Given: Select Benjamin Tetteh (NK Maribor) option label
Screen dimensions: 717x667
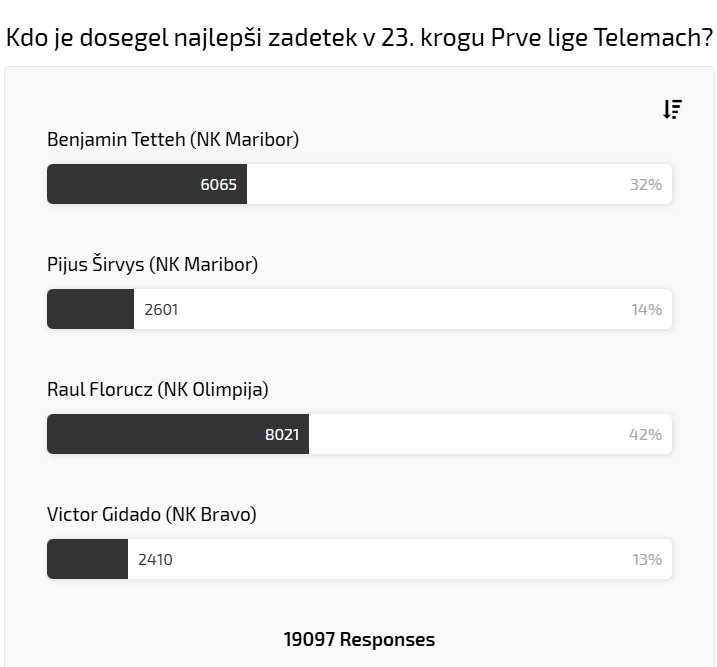Looking at the screenshot, I should coord(173,139).
